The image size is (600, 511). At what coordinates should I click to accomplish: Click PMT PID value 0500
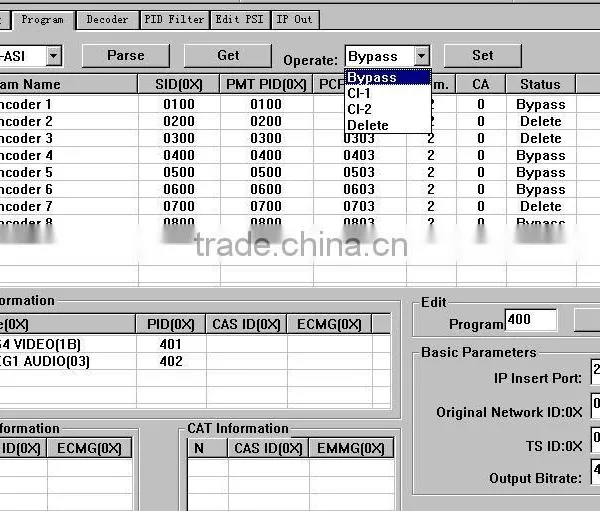click(x=266, y=172)
